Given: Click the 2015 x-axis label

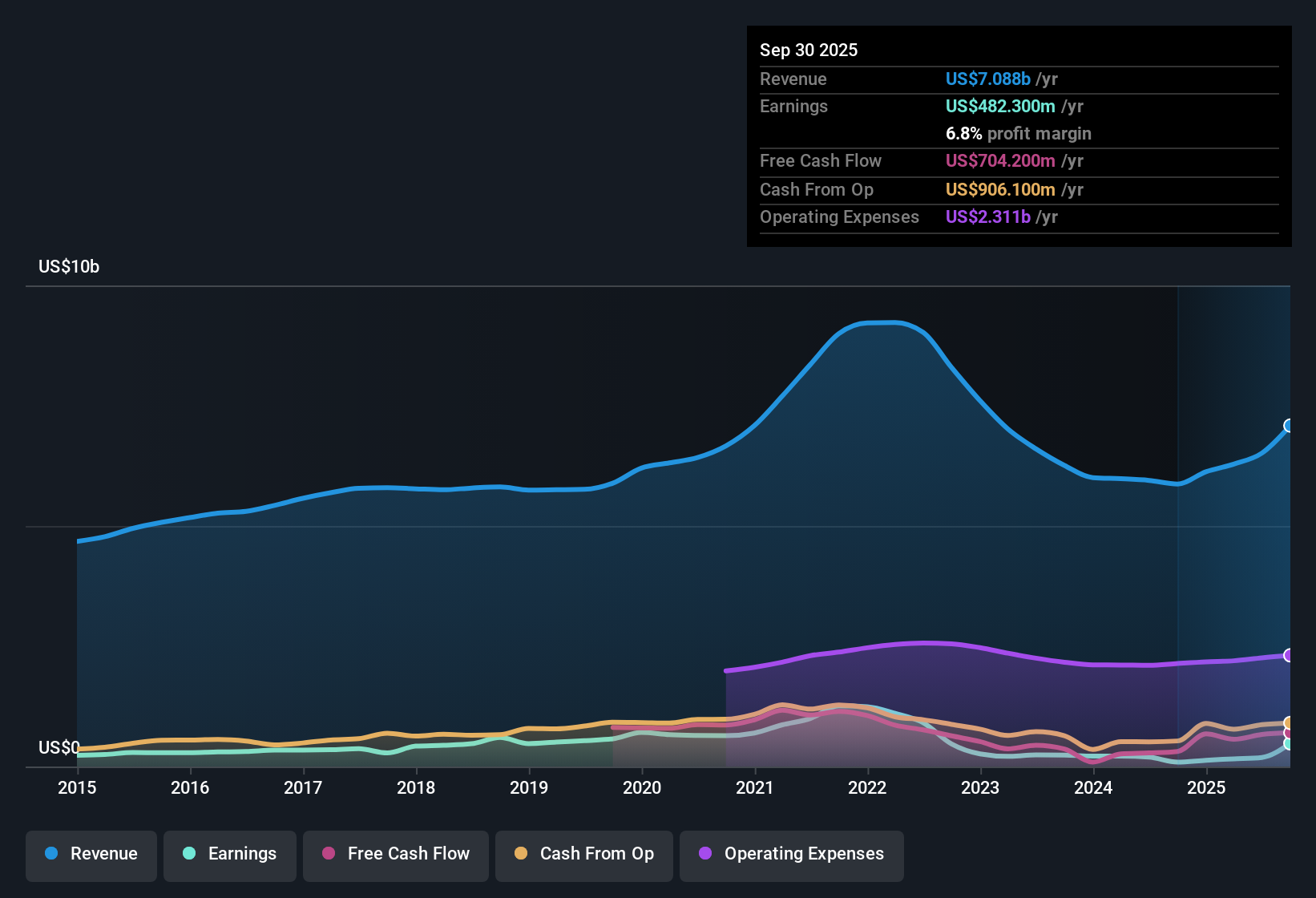Looking at the screenshot, I should click(77, 788).
